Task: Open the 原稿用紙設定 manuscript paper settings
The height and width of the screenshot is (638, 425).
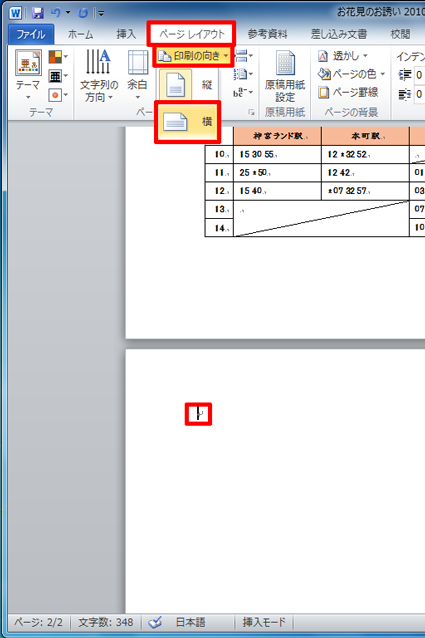Action: click(285, 76)
